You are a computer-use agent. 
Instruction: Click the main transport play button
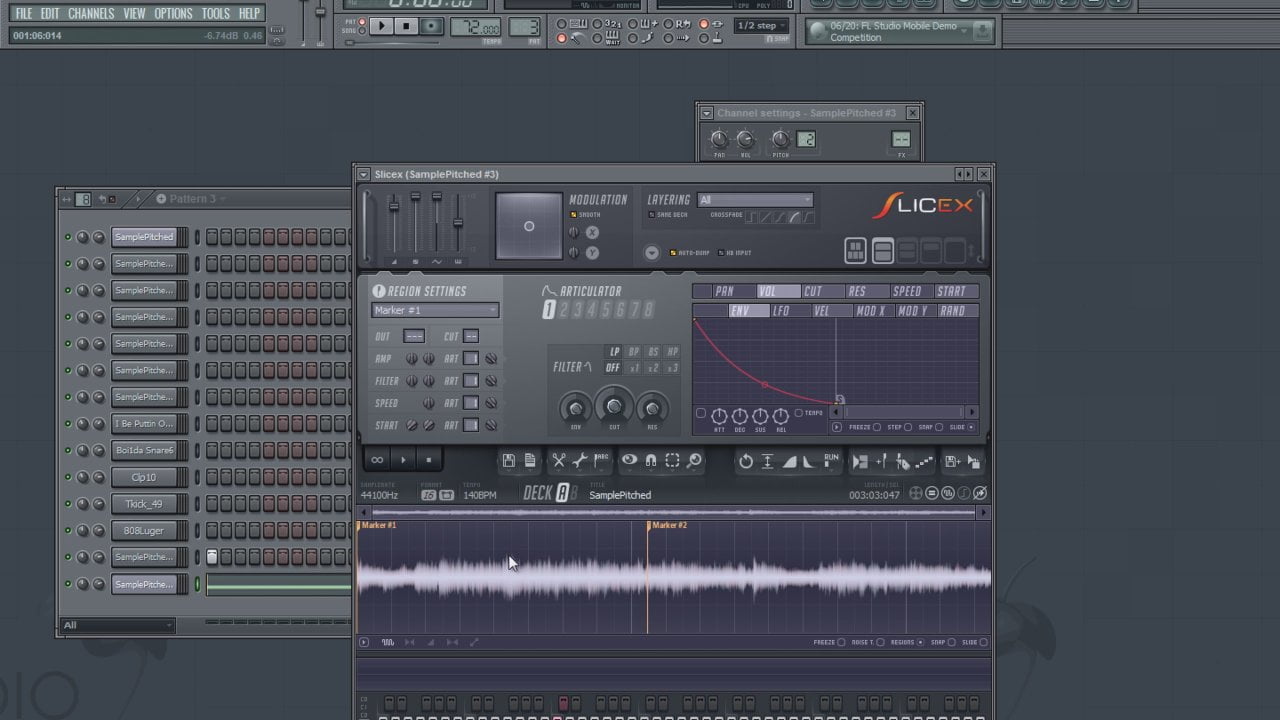click(x=382, y=26)
